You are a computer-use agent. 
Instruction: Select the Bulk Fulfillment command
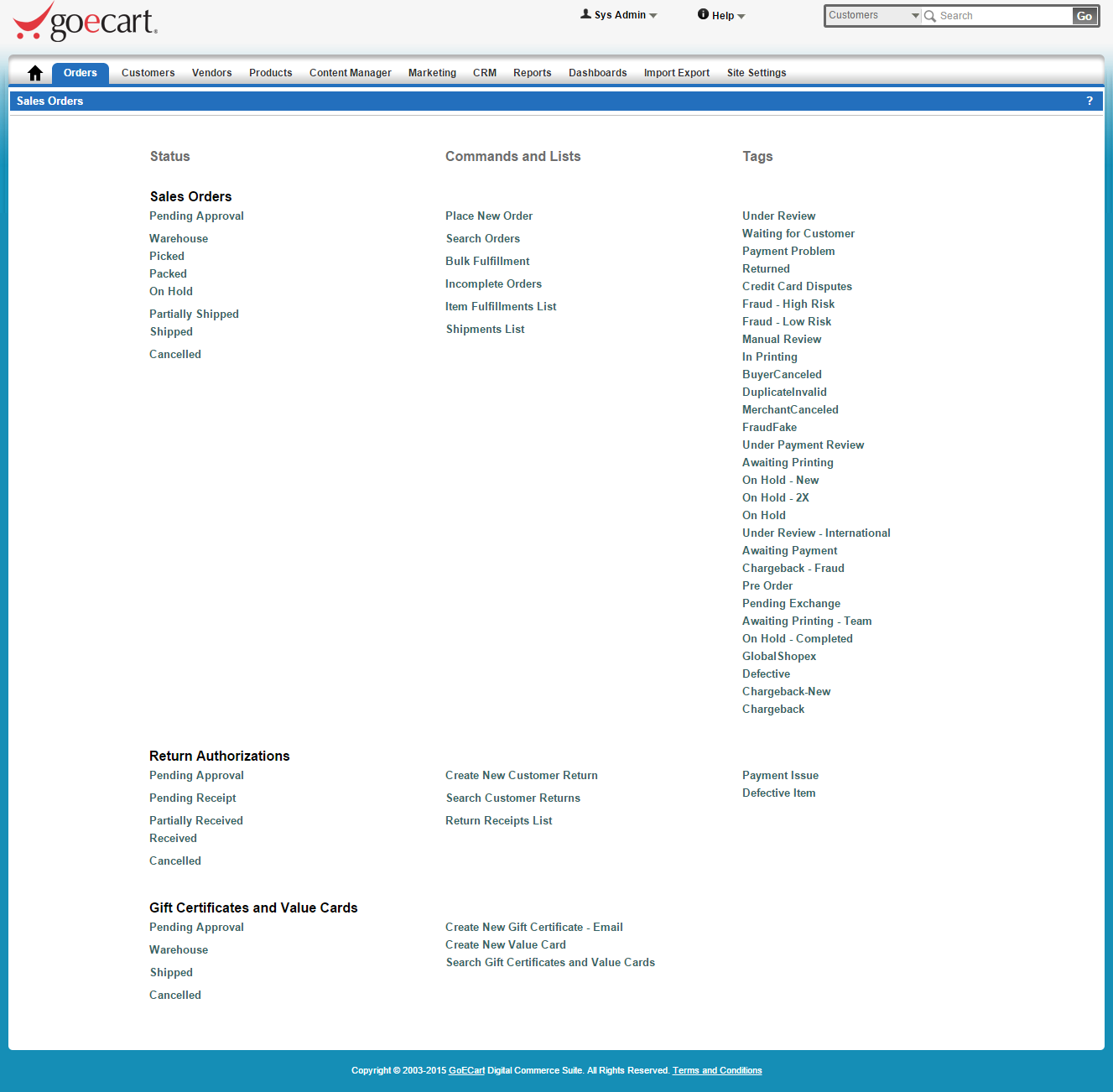[x=487, y=262]
